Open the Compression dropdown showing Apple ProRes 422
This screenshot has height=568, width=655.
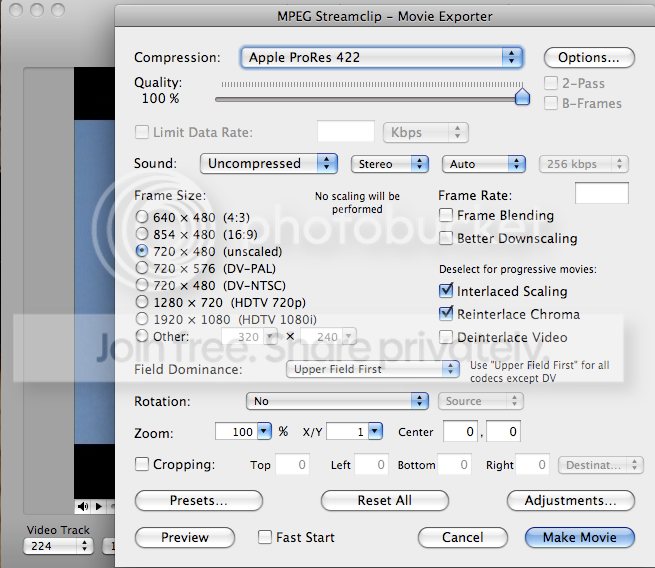[x=382, y=57]
